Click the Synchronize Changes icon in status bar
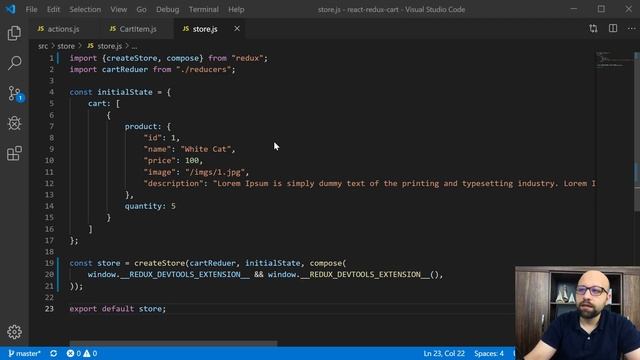This screenshot has width=640, height=360. [53, 353]
